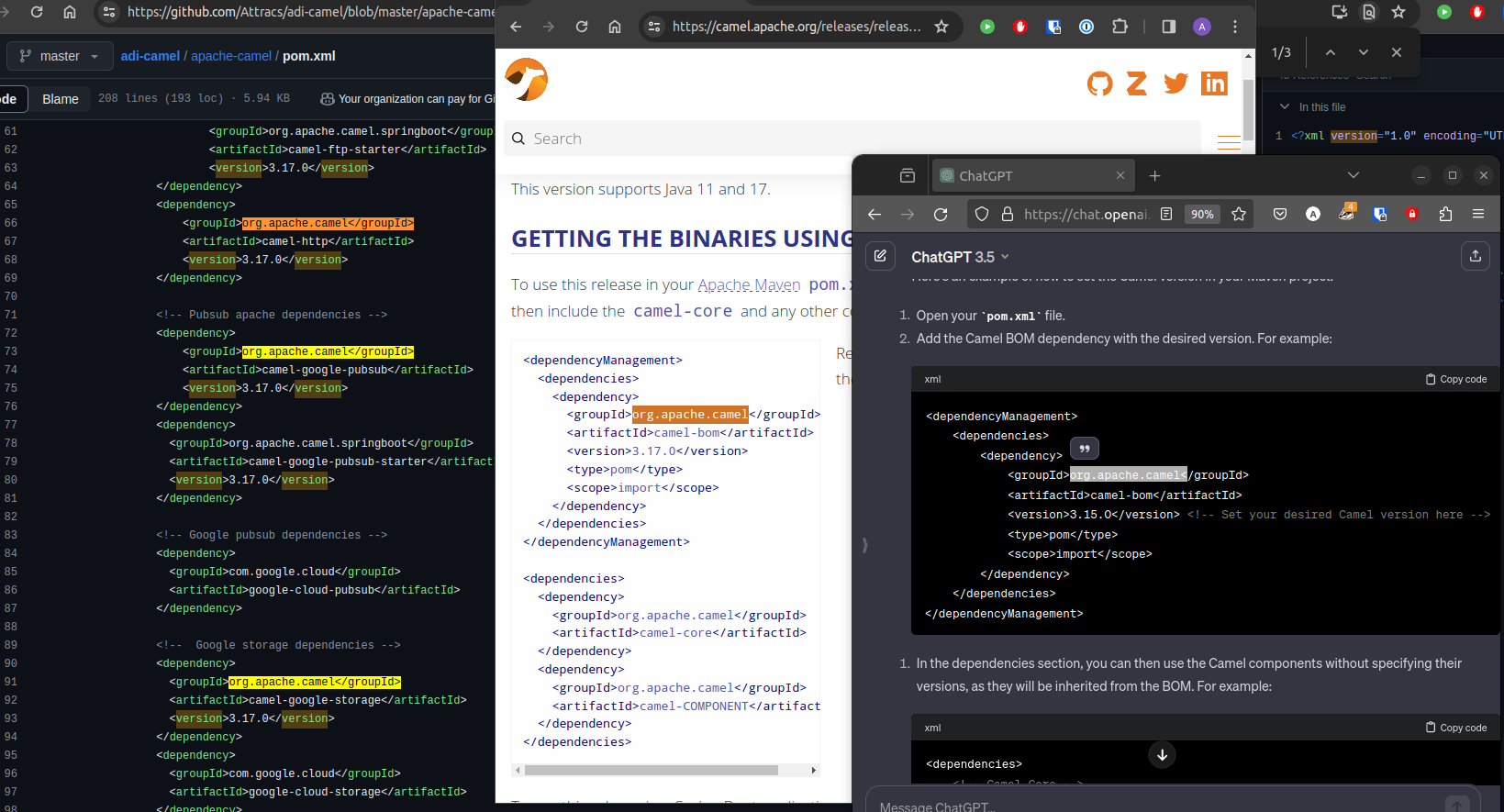Open the Firefox application hamburger menu
1504x812 pixels.
(1478, 214)
